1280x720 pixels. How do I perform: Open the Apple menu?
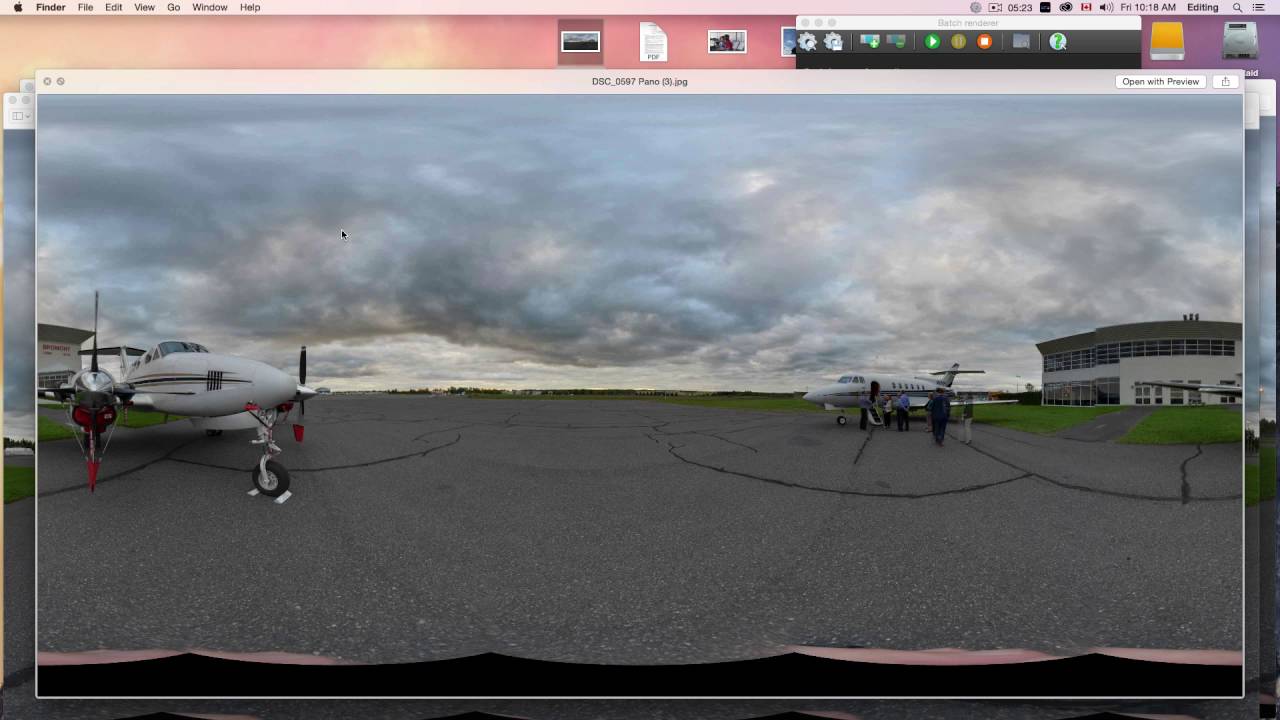click(x=18, y=7)
